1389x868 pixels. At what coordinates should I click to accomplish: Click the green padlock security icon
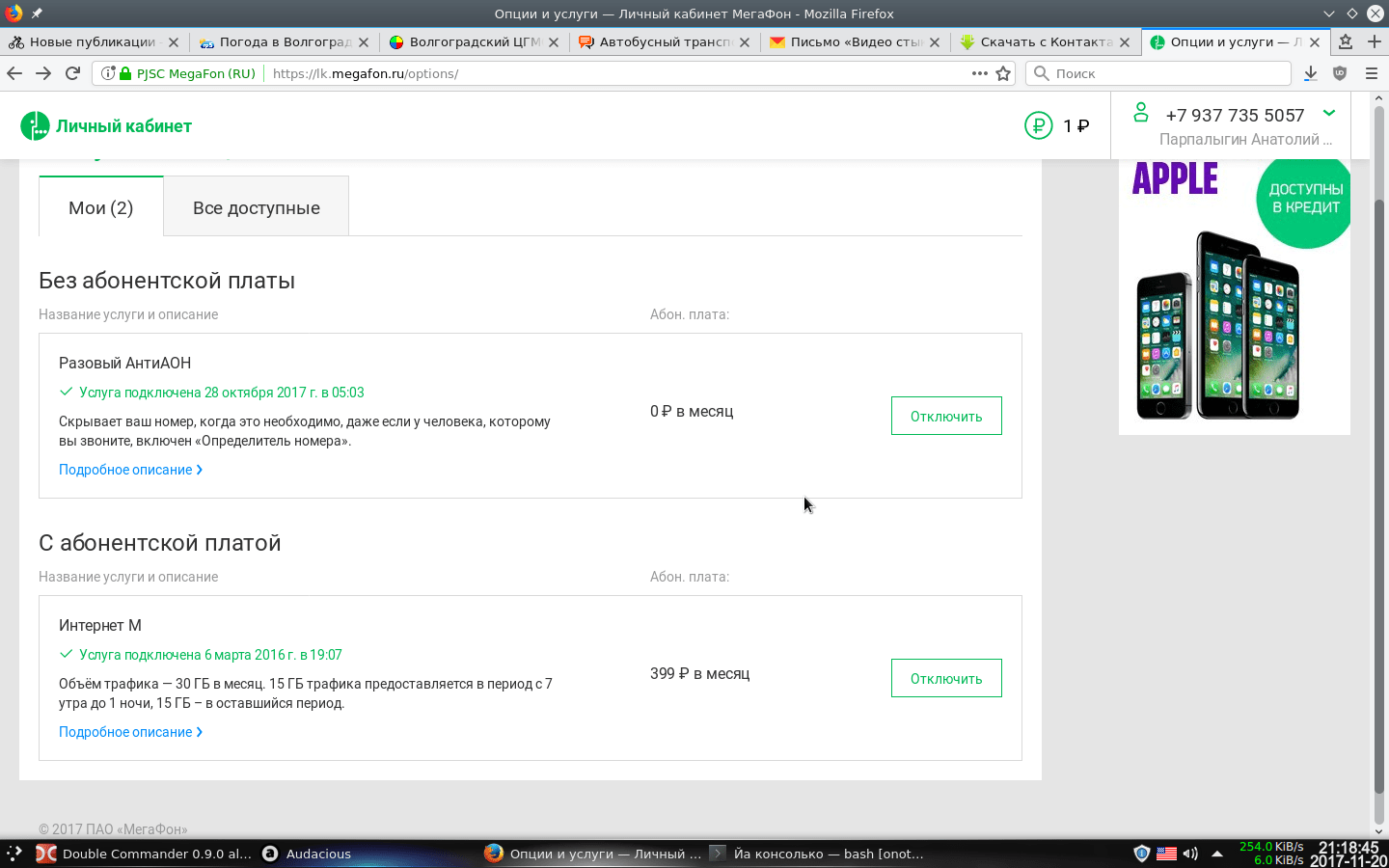125,73
